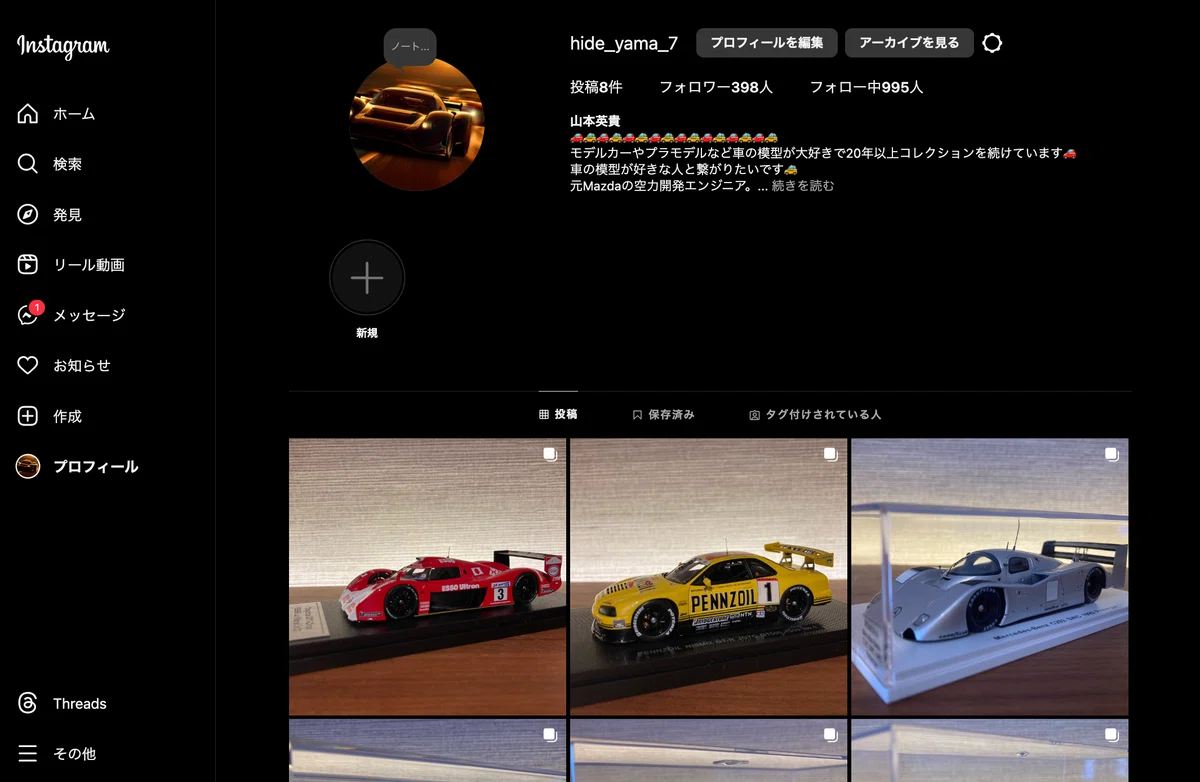Screen dimensions: 1200x782
Task: Click the person-tag icon of タグ付けされている人 tab
Action: pyautogui.click(x=755, y=415)
